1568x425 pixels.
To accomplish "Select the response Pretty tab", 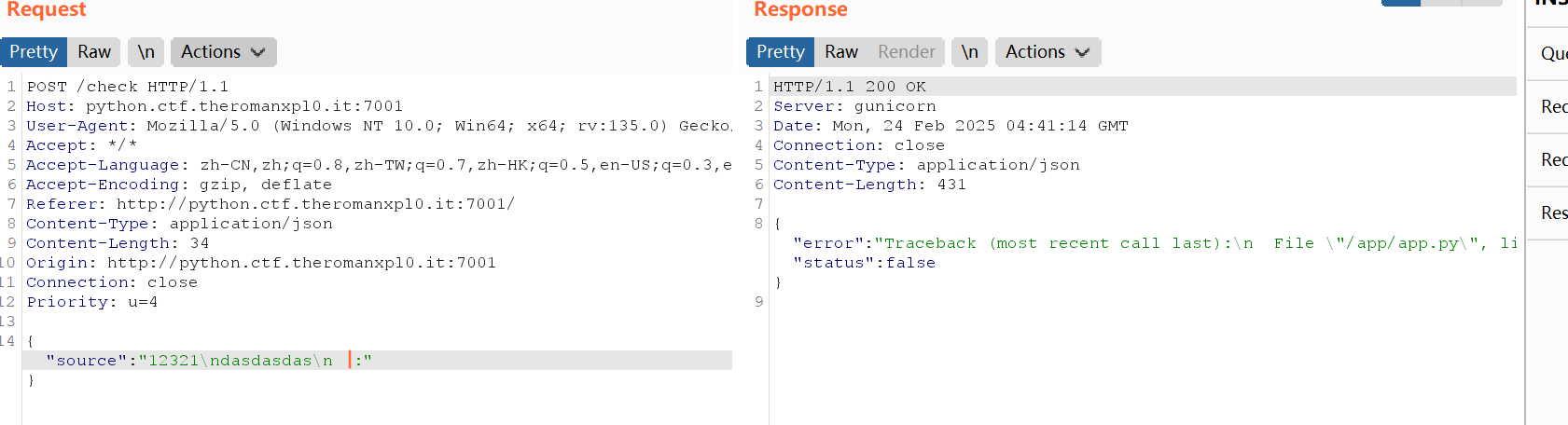I will tap(781, 52).
